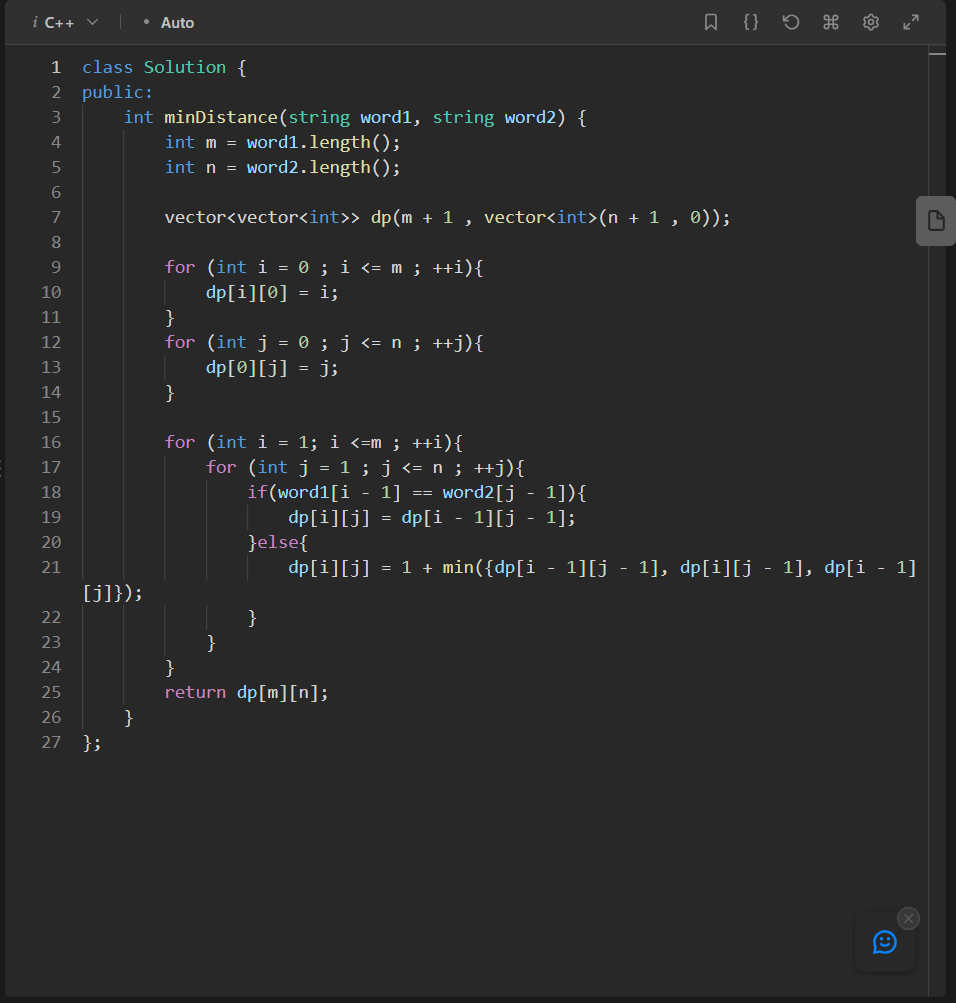
Task: Click 'return dp[m][n];' statement
Action: pos(246,692)
